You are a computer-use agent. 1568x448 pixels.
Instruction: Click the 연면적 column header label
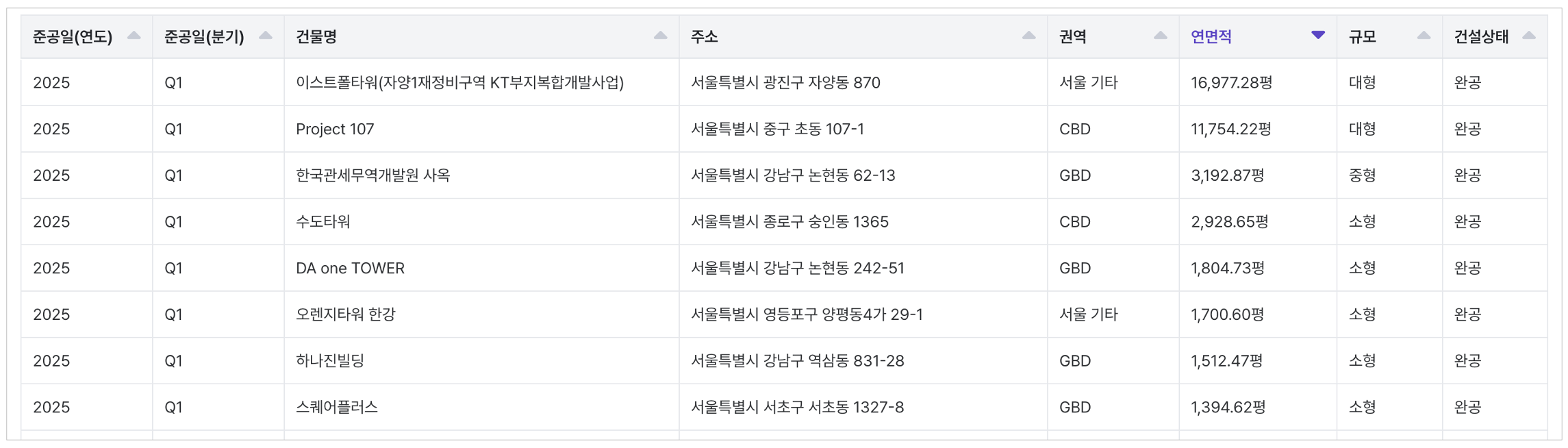(x=1211, y=37)
